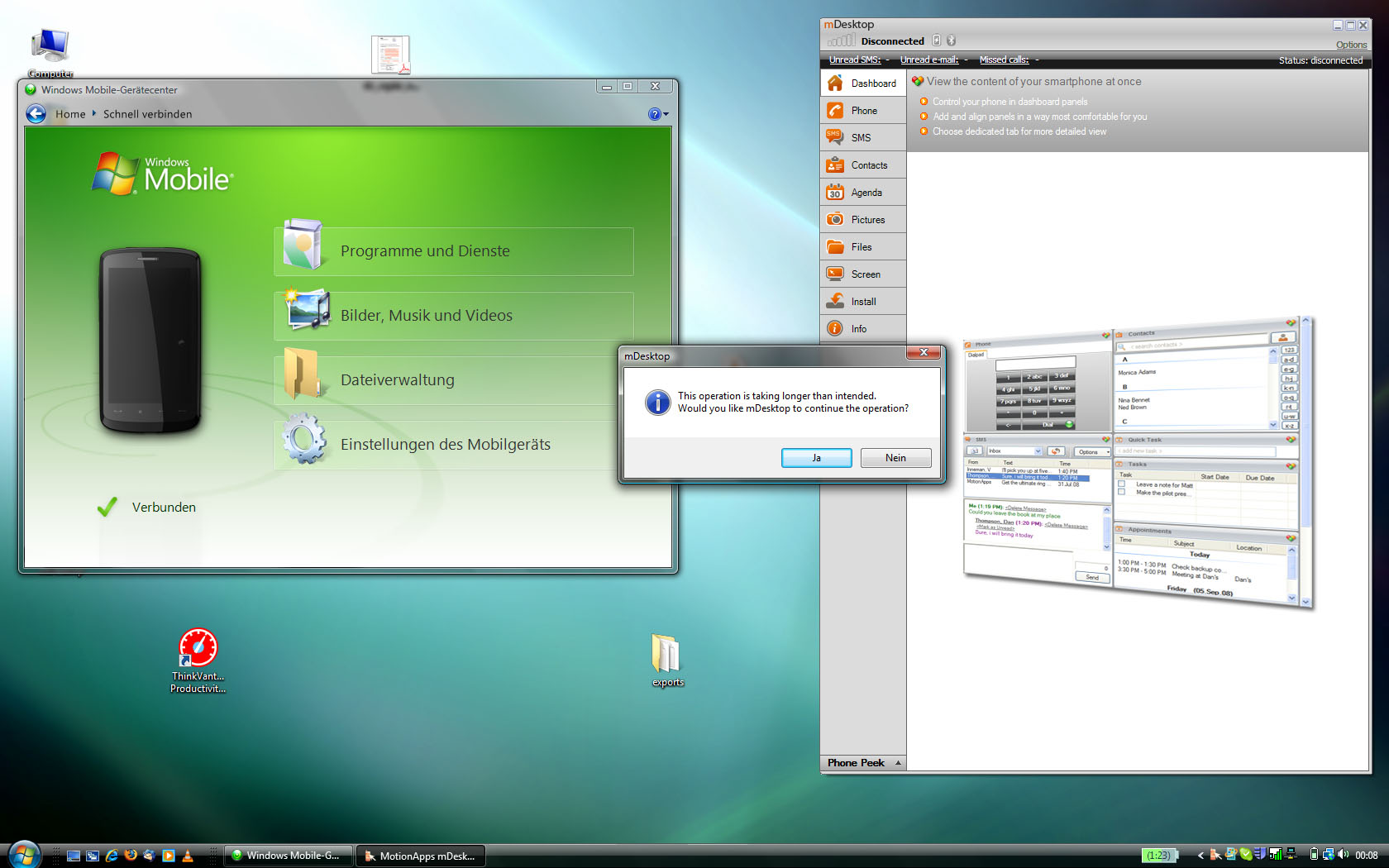The image size is (1389, 868).
Task: Click Home in the Gerätecenter breadcrumb
Action: pyautogui.click(x=70, y=114)
